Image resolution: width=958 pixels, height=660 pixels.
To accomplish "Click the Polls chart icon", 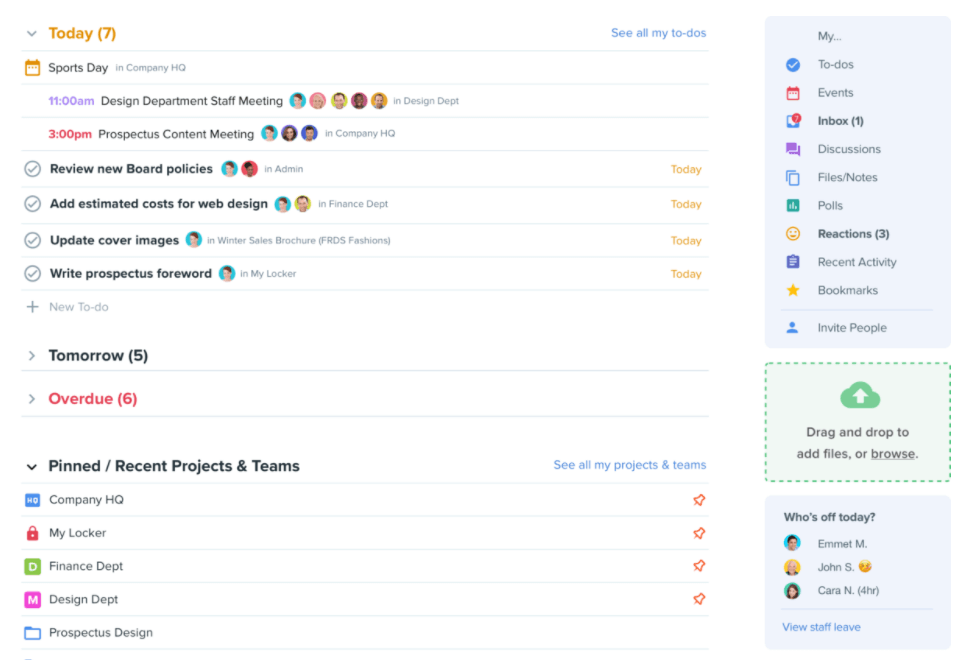I will click(x=793, y=206).
